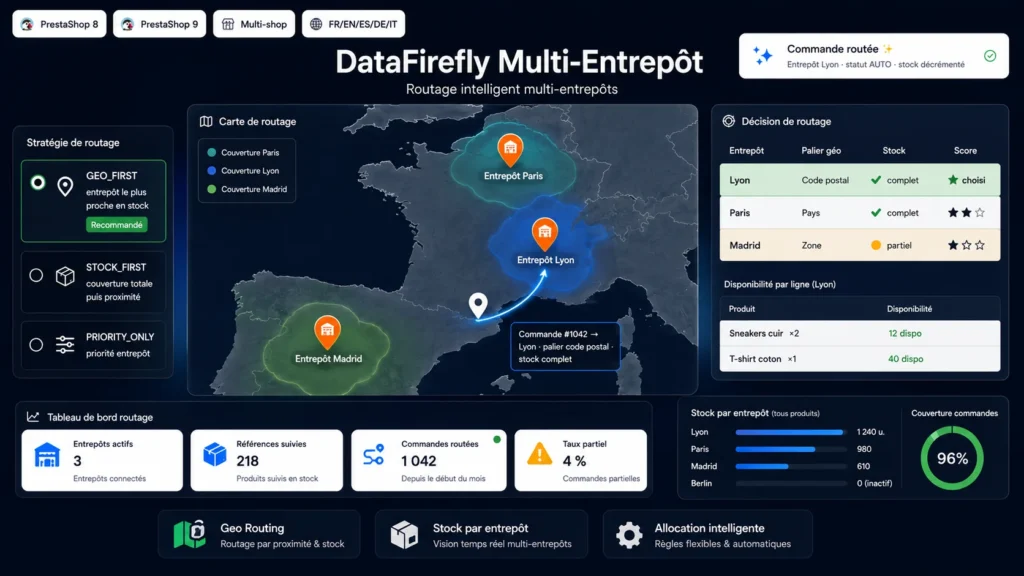Choose the PRIORITY_ONLY strategy radio

36,345
